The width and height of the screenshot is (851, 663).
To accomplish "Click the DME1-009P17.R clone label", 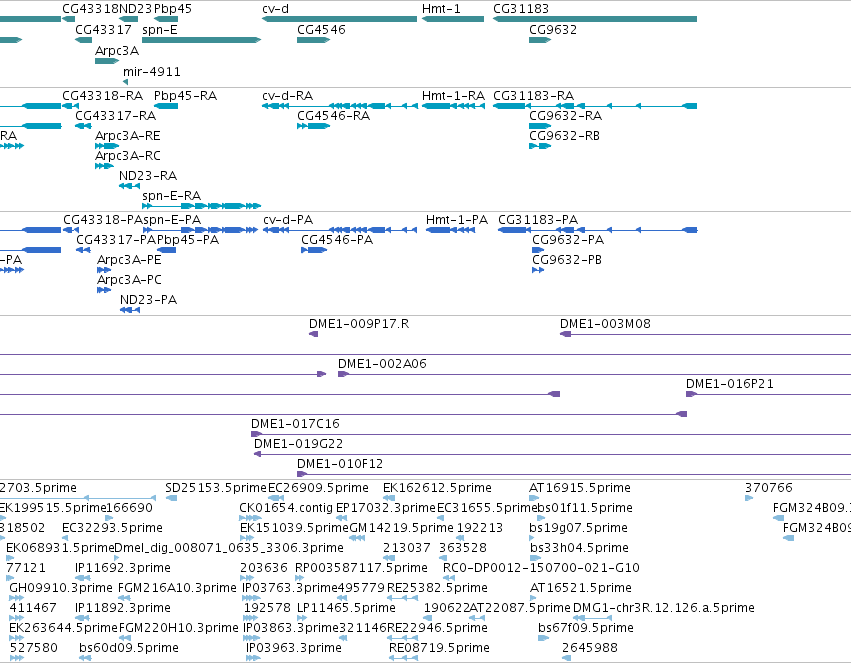I will (x=359, y=324).
